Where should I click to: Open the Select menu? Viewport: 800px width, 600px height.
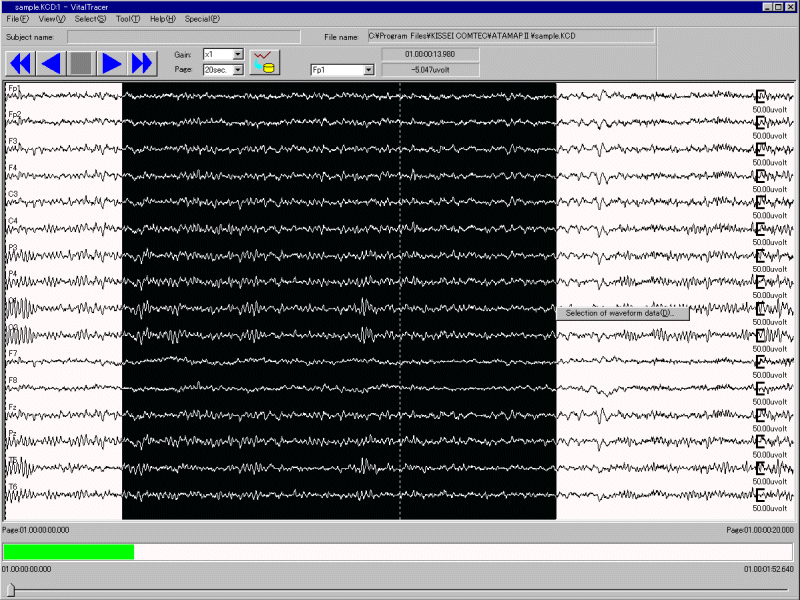coord(90,19)
